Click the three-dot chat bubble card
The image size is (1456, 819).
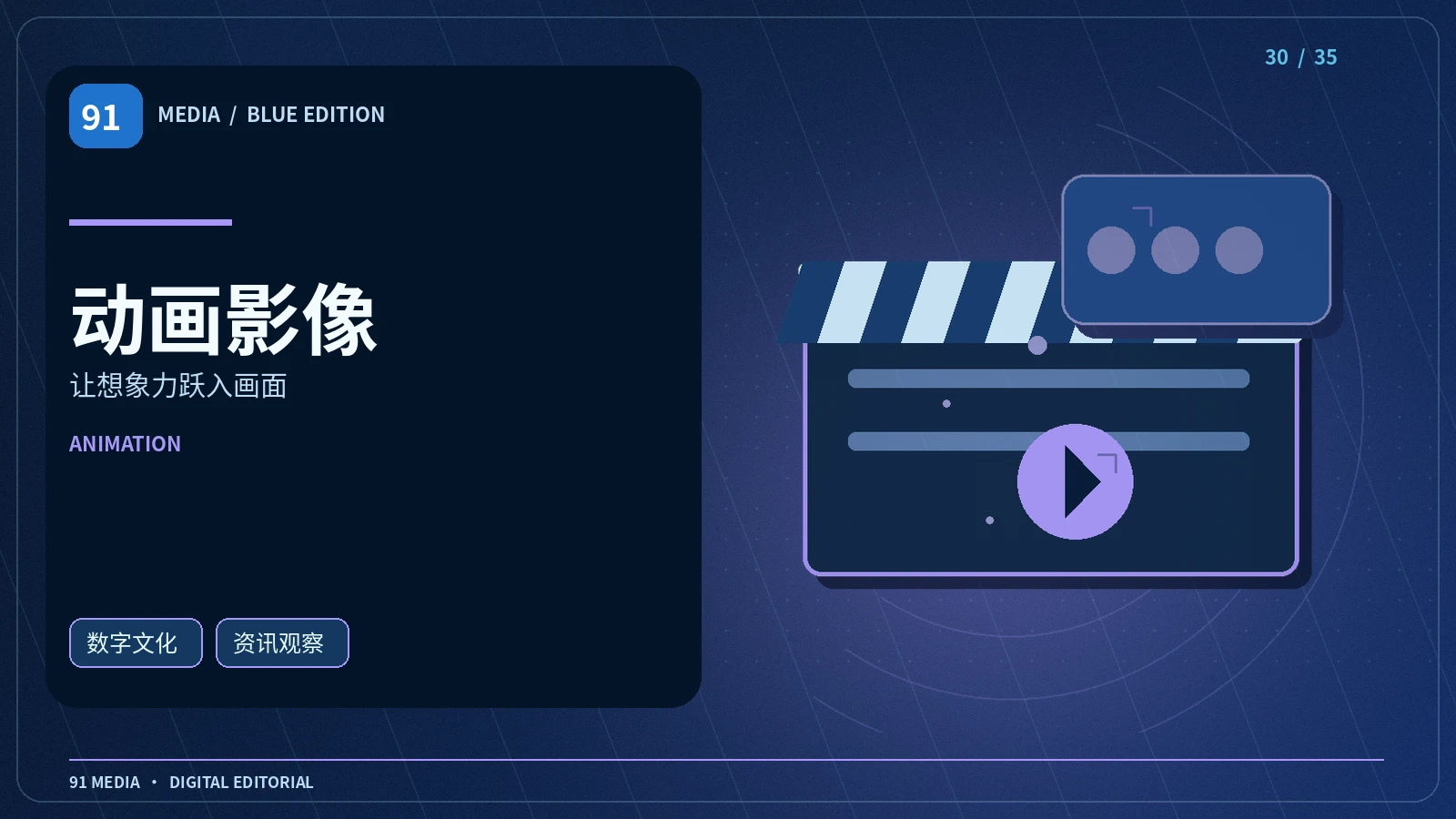coord(1197,249)
